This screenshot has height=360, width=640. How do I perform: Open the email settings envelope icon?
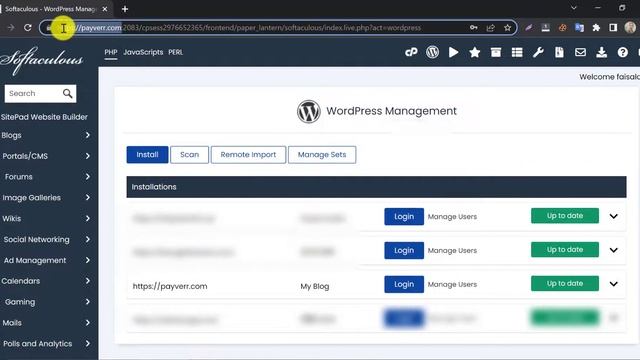[580, 52]
